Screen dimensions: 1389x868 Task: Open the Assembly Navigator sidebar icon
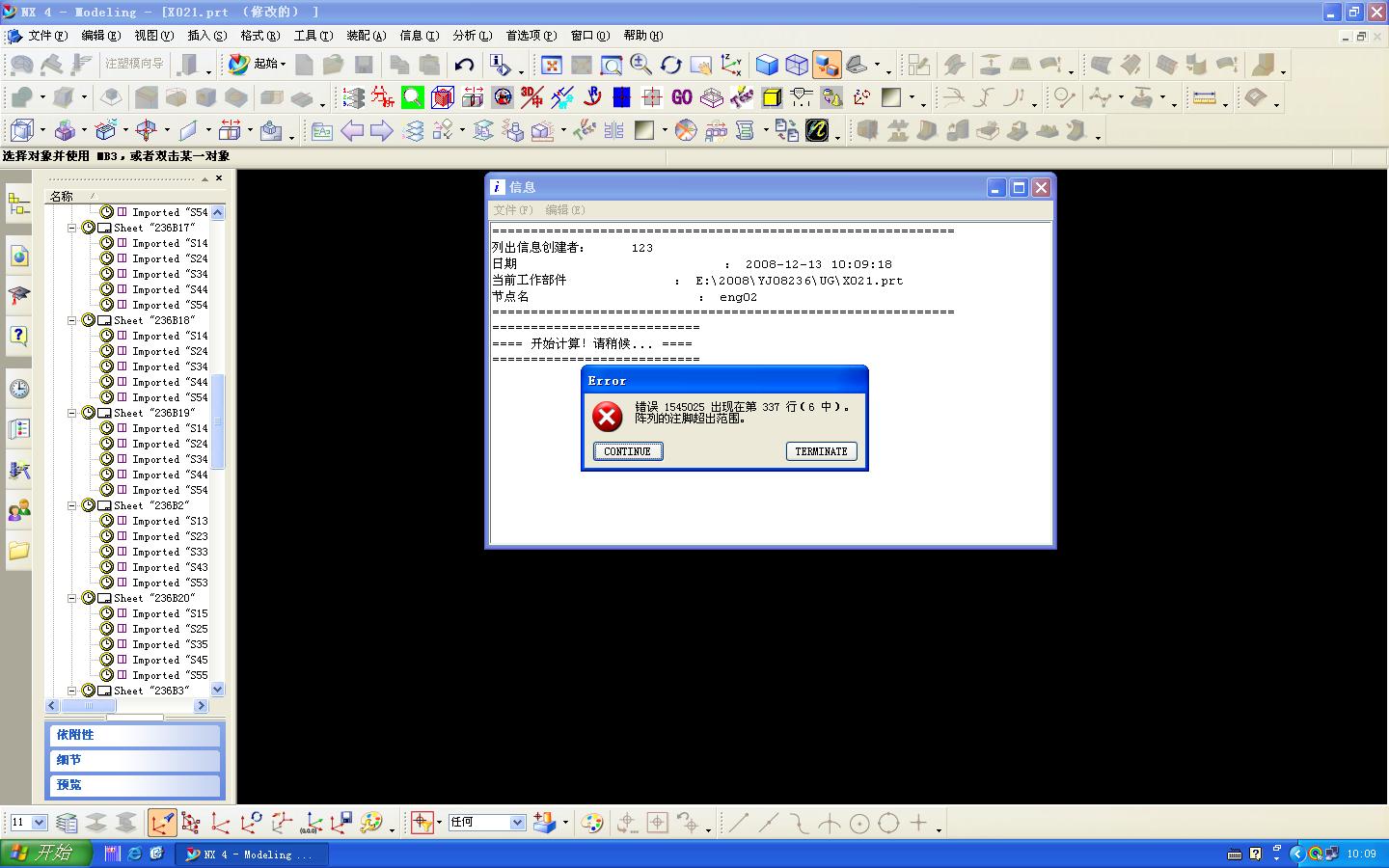[18, 203]
